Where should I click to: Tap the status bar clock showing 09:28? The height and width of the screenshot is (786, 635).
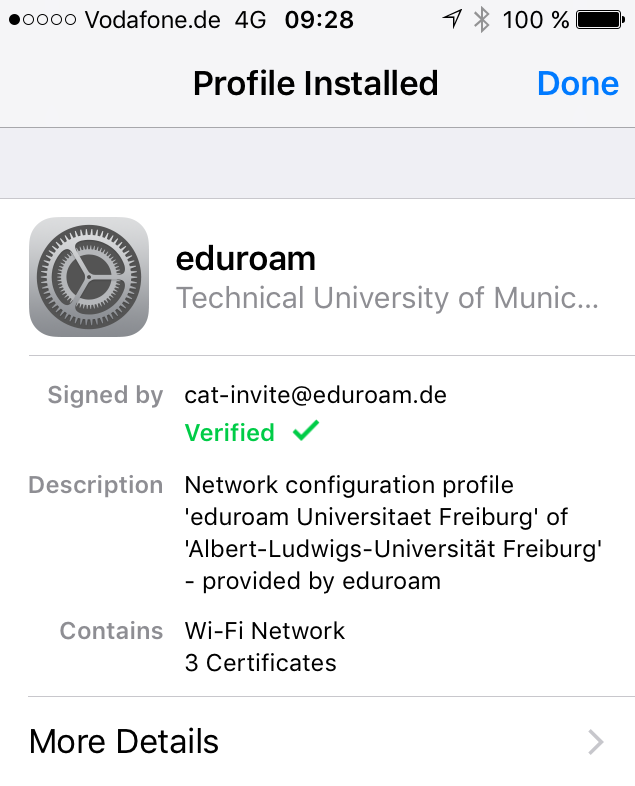(318, 20)
